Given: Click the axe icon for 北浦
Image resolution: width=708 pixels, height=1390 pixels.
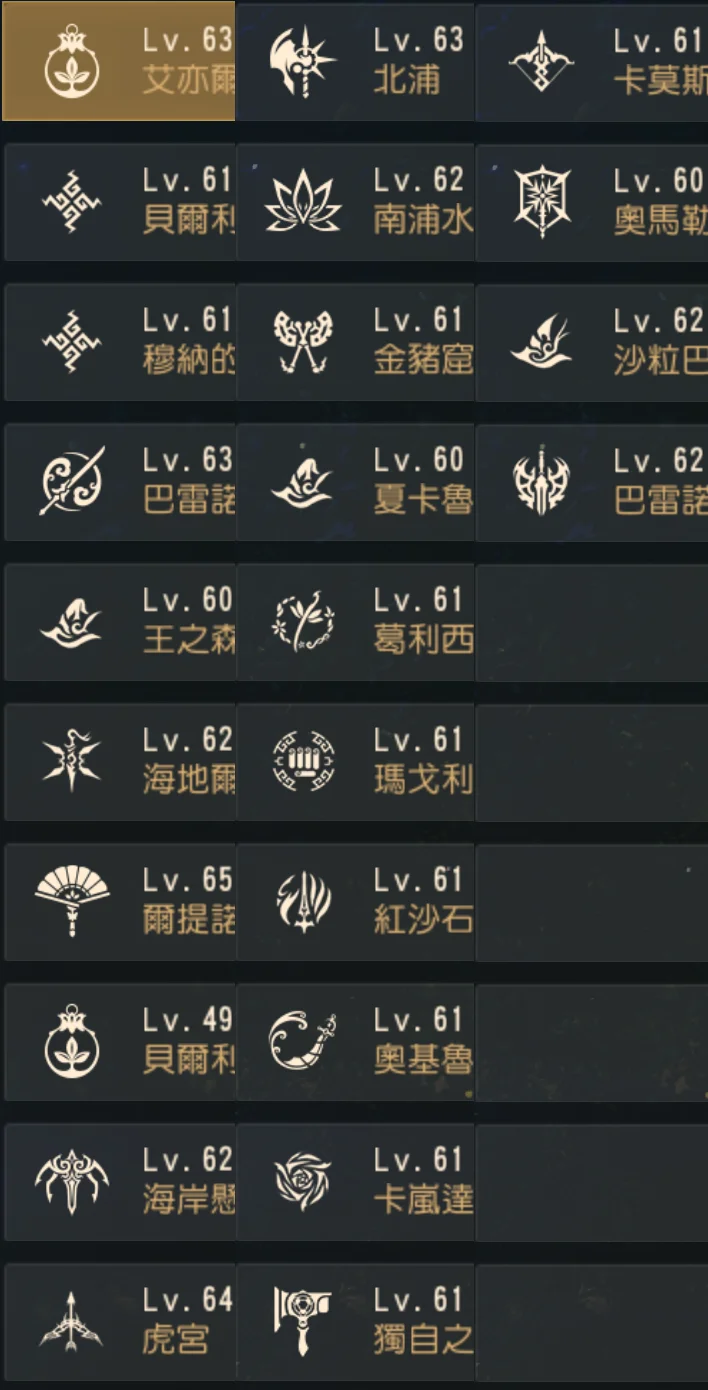Looking at the screenshot, I should pos(303,62).
